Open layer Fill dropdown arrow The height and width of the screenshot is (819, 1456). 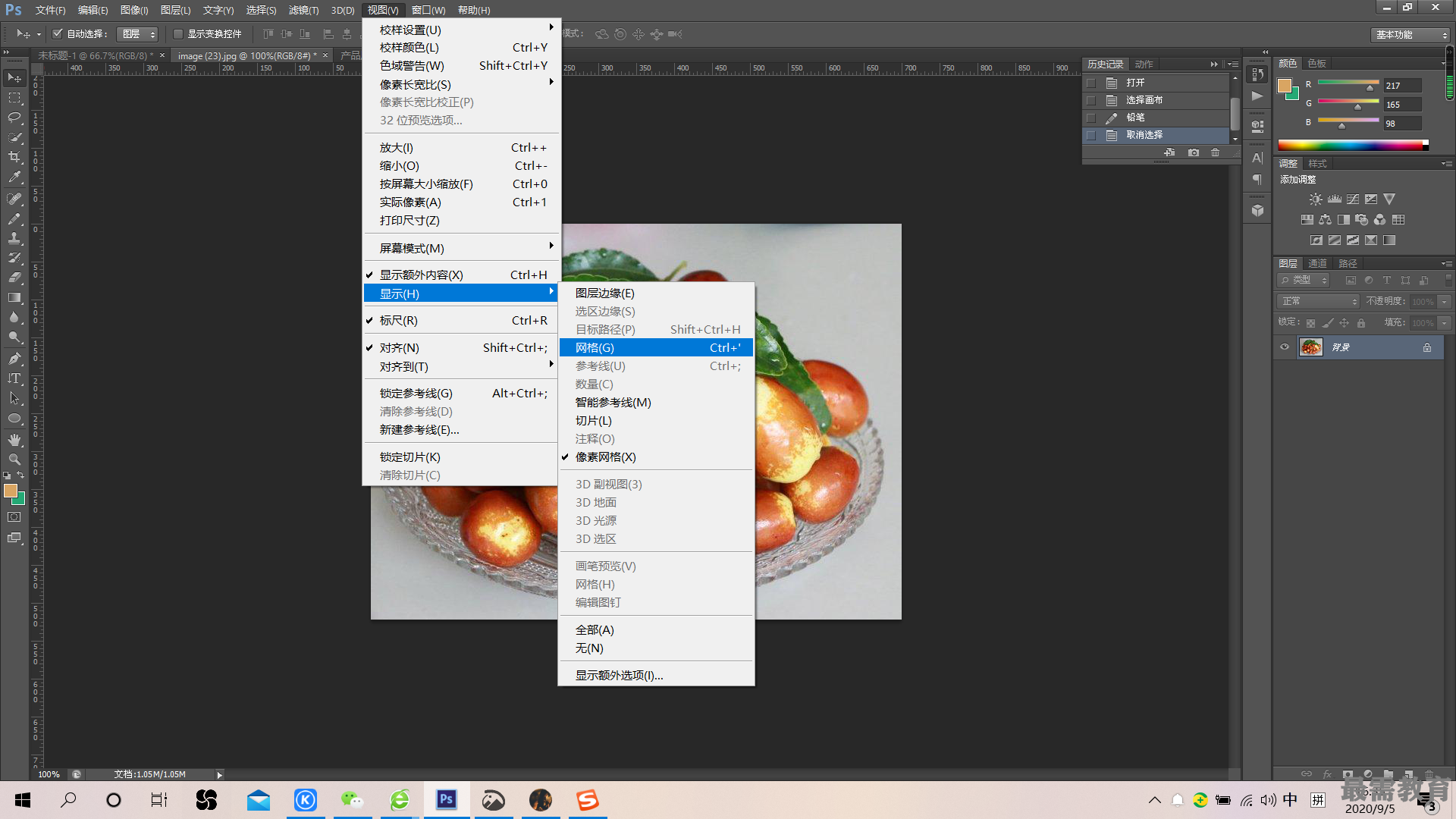(1445, 323)
